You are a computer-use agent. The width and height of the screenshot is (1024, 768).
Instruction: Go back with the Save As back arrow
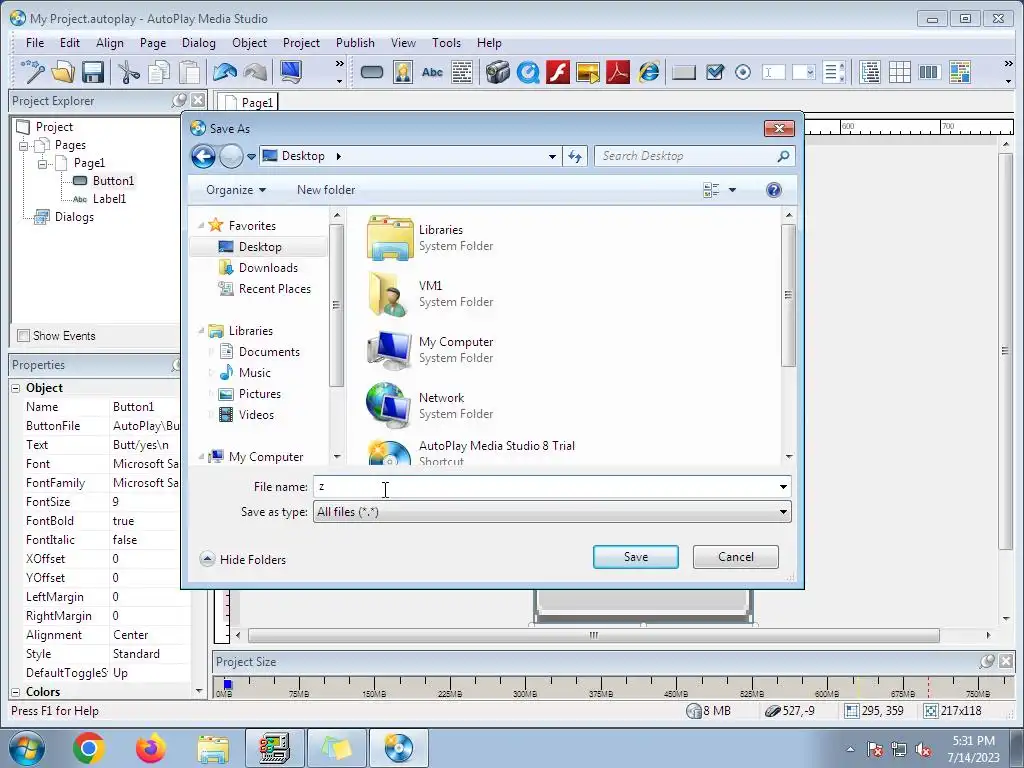point(203,156)
